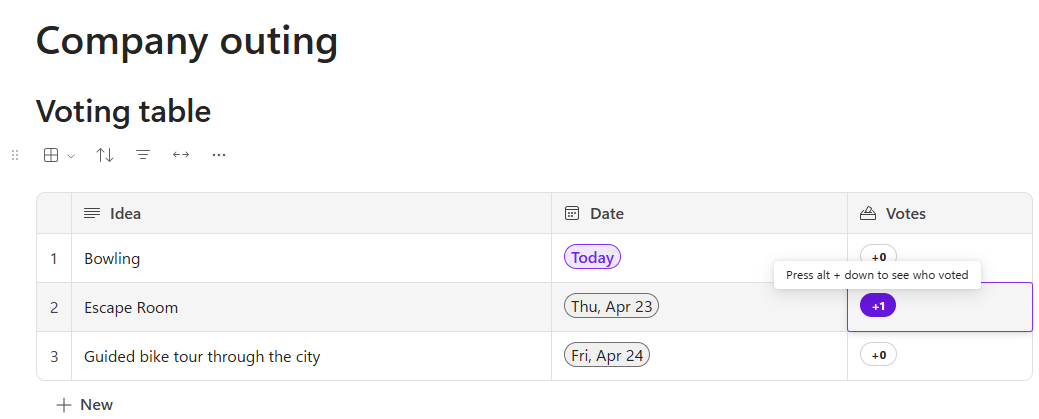1039x419 pixels.
Task: Click the Idea column text icon
Action: tap(92, 213)
